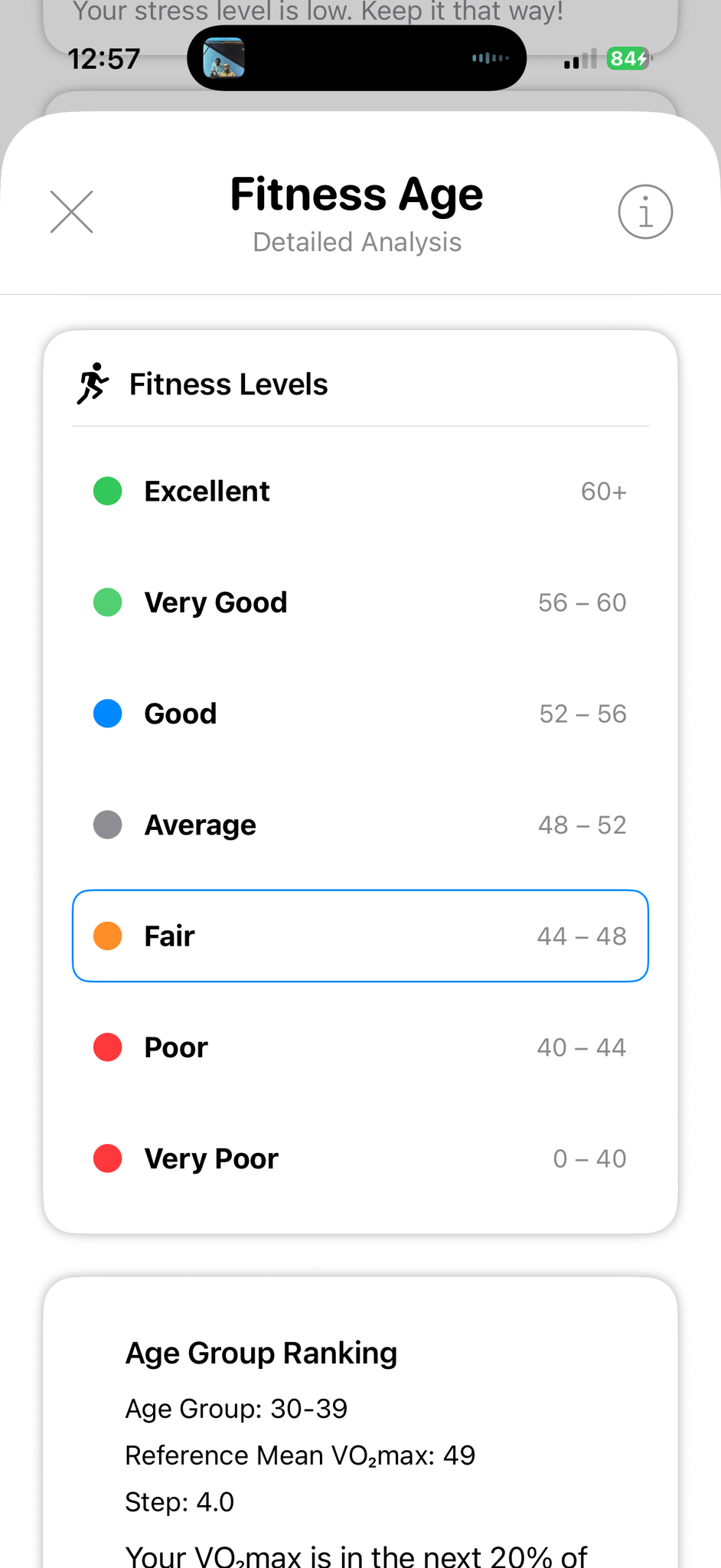Image resolution: width=721 pixels, height=1568 pixels.
Task: Select the Very Good 56 – 60 row
Action: pyautogui.click(x=360, y=603)
